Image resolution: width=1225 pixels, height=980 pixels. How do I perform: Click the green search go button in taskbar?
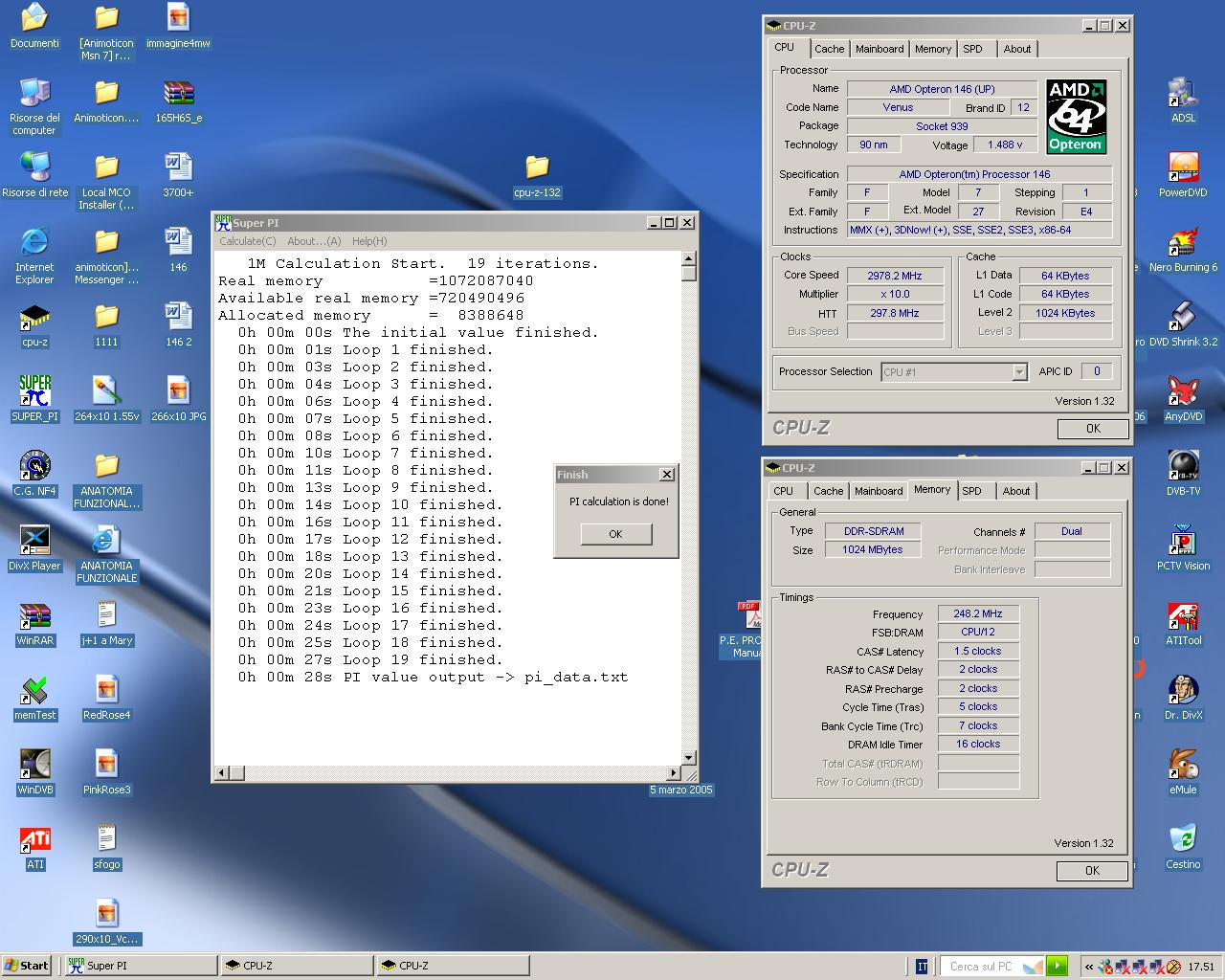click(x=1057, y=967)
